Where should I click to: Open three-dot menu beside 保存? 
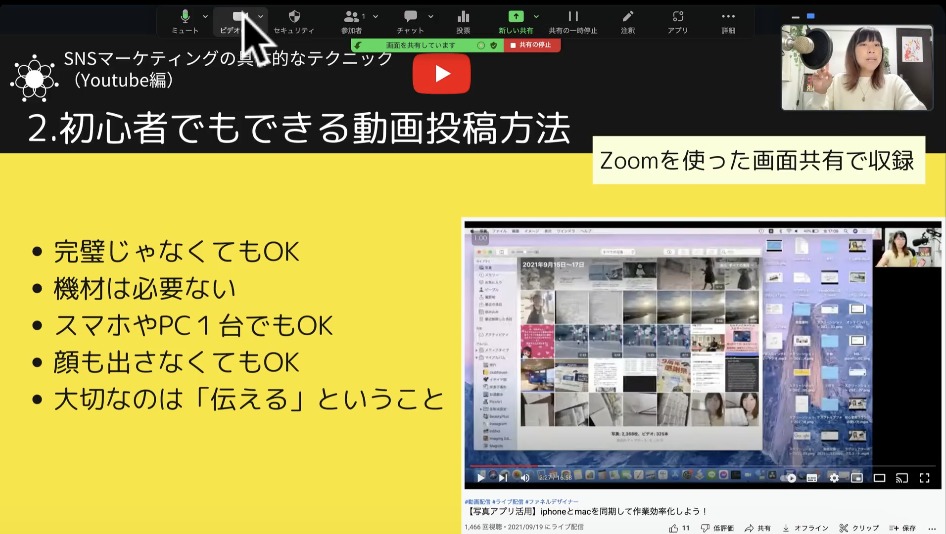click(x=932, y=528)
